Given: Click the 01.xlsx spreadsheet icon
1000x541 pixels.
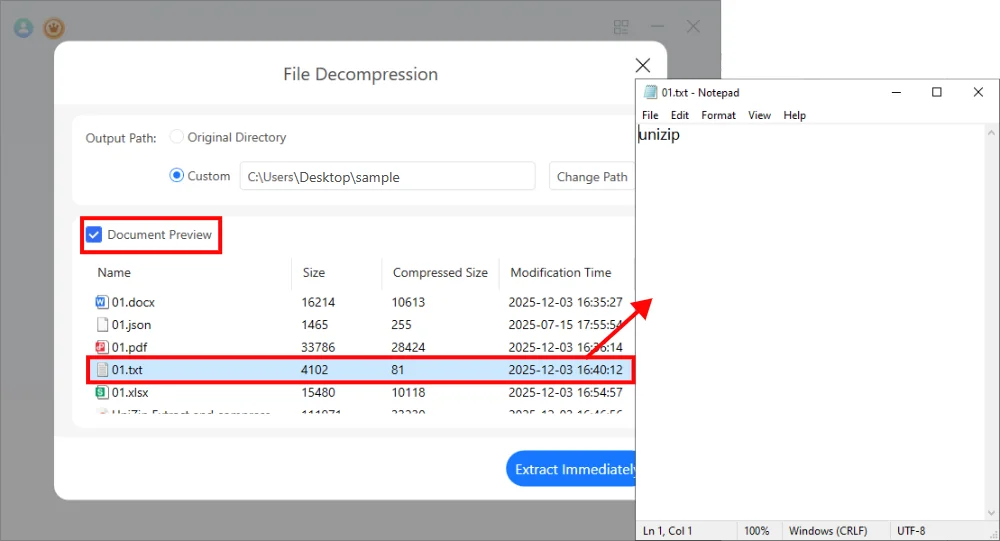Looking at the screenshot, I should point(101,393).
